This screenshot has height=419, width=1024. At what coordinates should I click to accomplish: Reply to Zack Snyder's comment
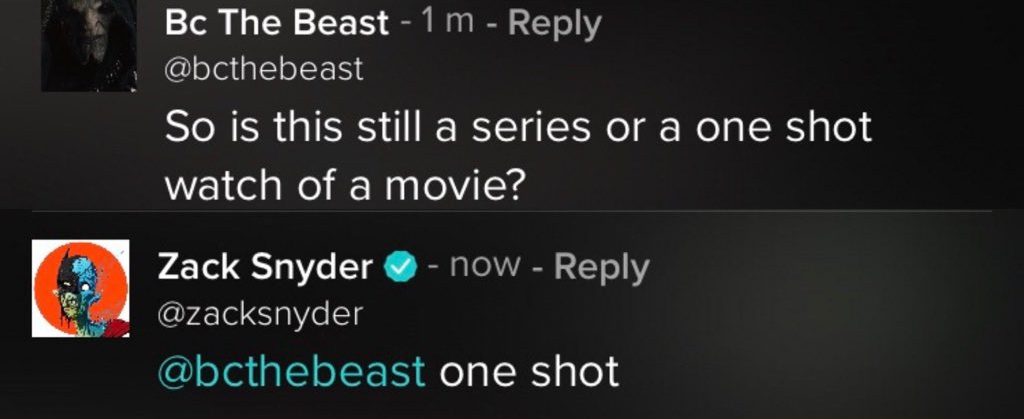pyautogui.click(x=601, y=268)
